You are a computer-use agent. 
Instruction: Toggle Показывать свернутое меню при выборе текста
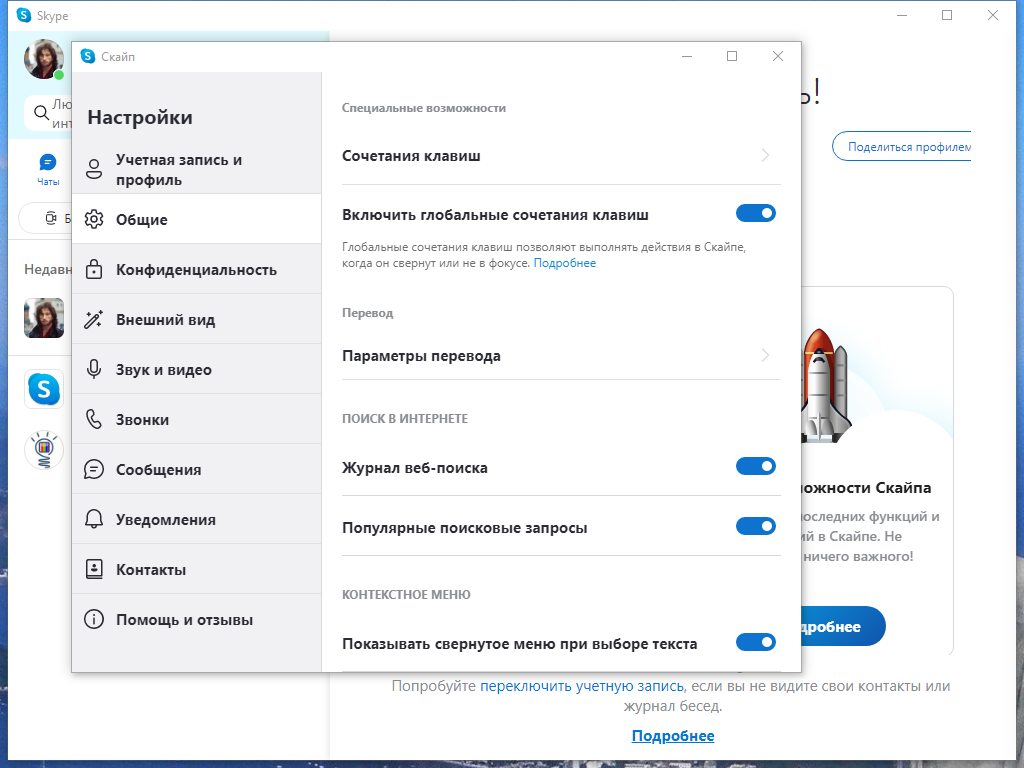756,643
